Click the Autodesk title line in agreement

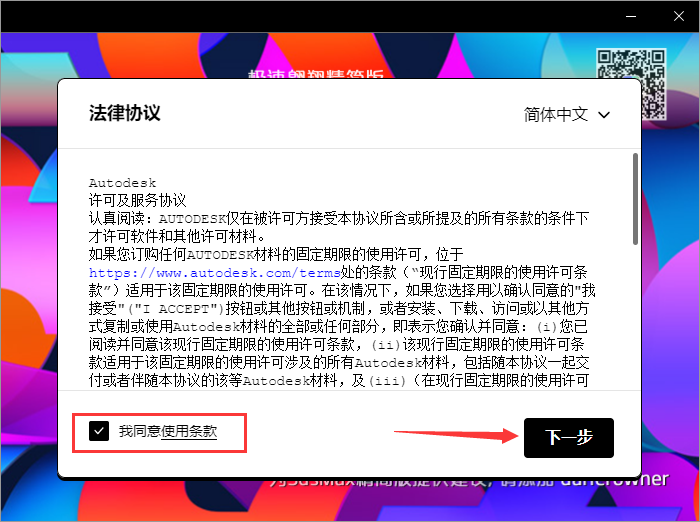(x=122, y=183)
